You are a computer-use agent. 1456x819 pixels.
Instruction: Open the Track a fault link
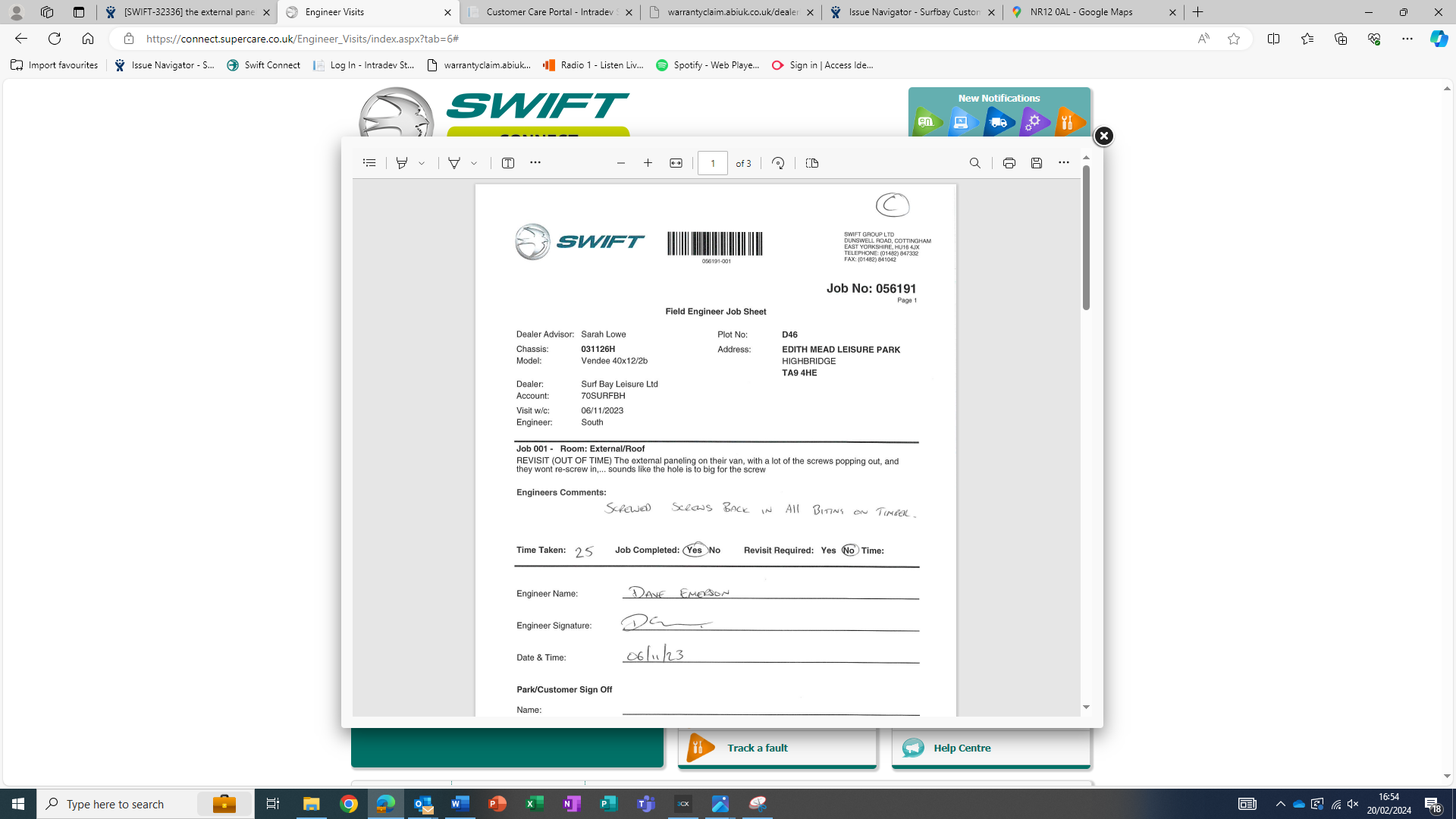coord(757,748)
